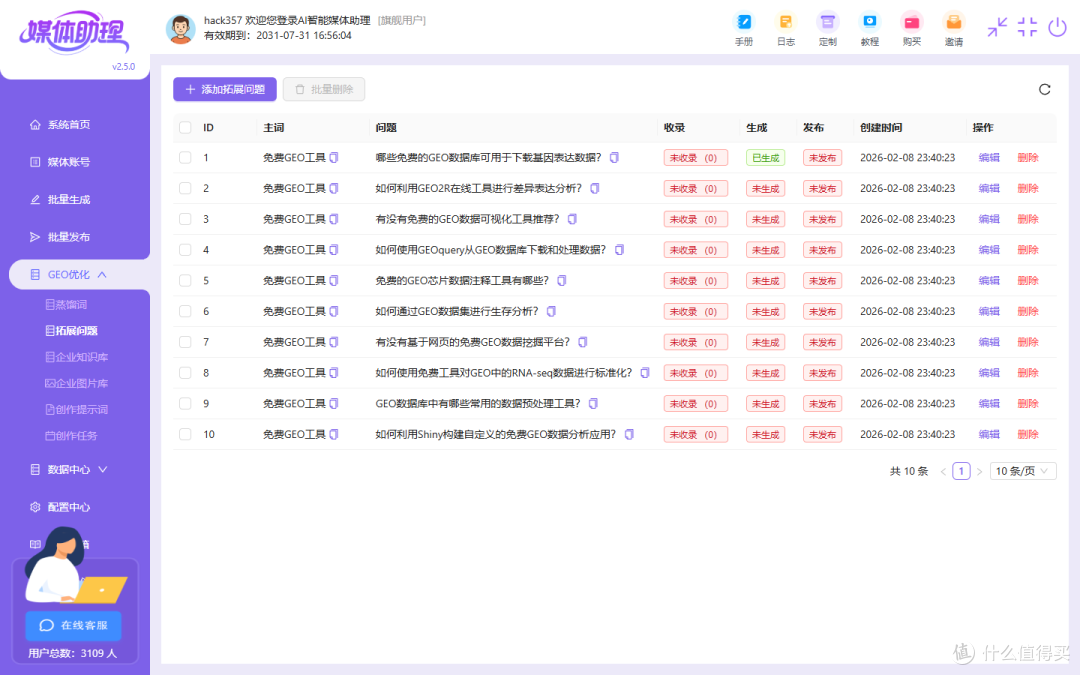Click the 在线客服 chat button
Screen dimensions: 1080x675
[74, 625]
